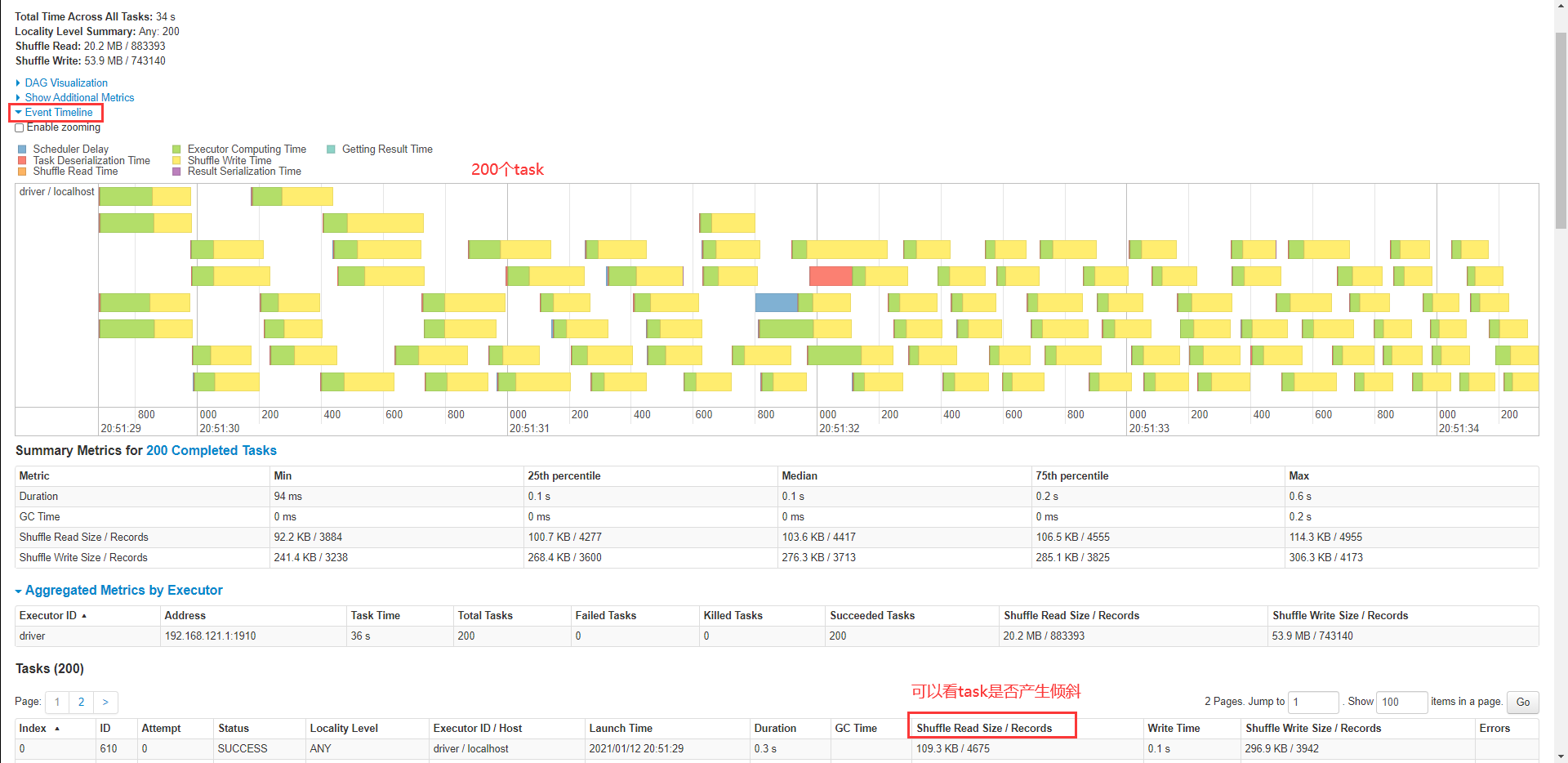Click the Task Deserialization Time legend swatch
Viewport: 1568px width, 763px height.
click(22, 161)
